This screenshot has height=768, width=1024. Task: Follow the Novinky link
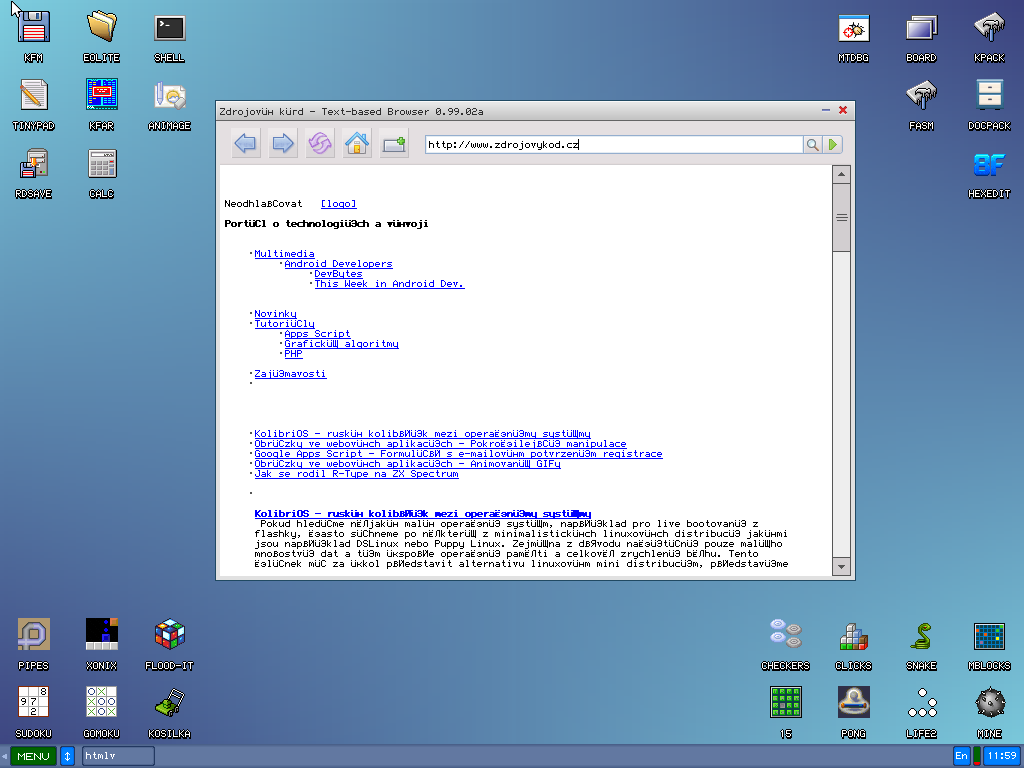coord(275,313)
